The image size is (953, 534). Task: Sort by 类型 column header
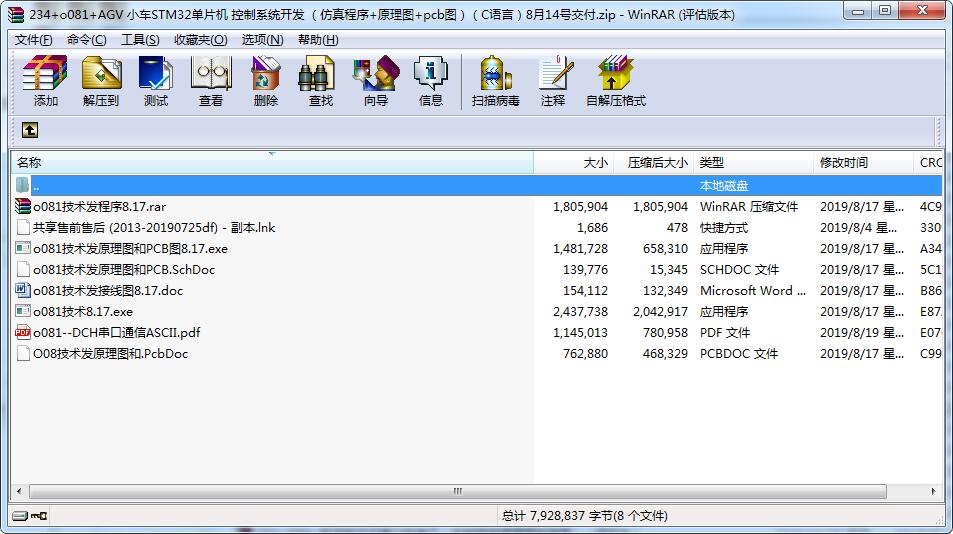coord(753,163)
